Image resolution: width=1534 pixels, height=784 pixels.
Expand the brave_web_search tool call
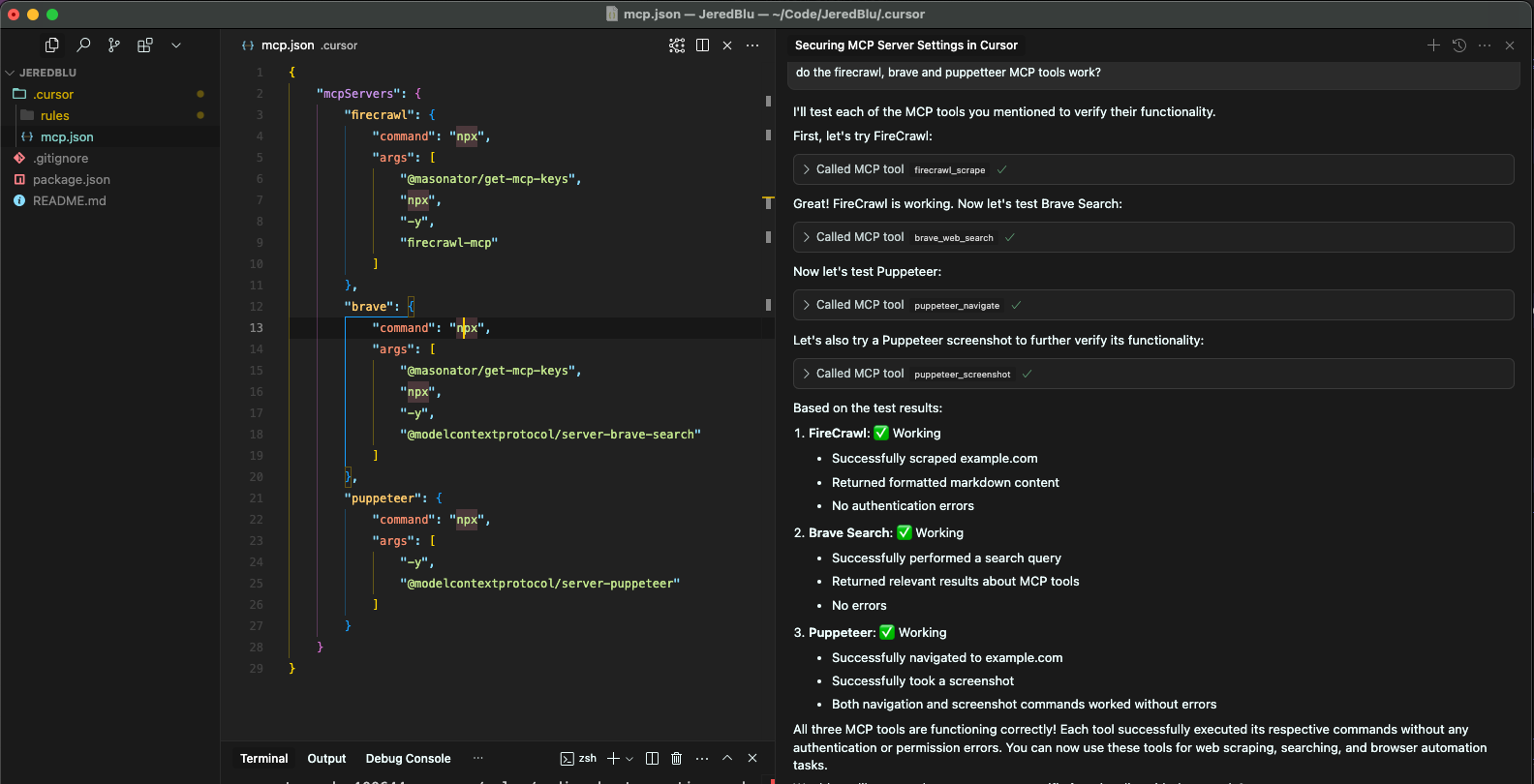pyautogui.click(x=1153, y=237)
